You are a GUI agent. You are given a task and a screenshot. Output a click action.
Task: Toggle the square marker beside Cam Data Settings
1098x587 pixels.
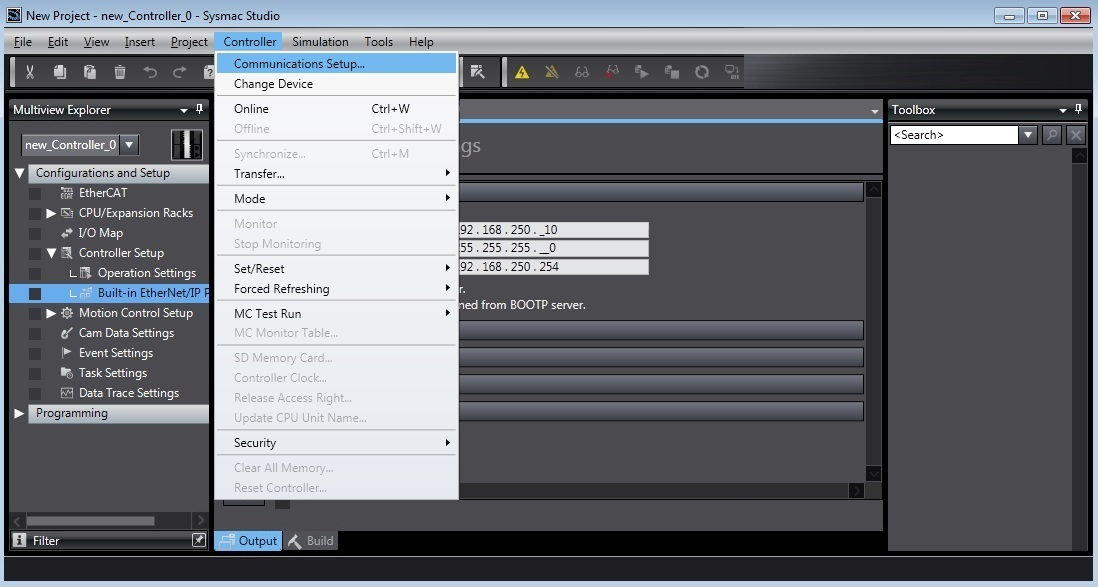[x=34, y=333]
